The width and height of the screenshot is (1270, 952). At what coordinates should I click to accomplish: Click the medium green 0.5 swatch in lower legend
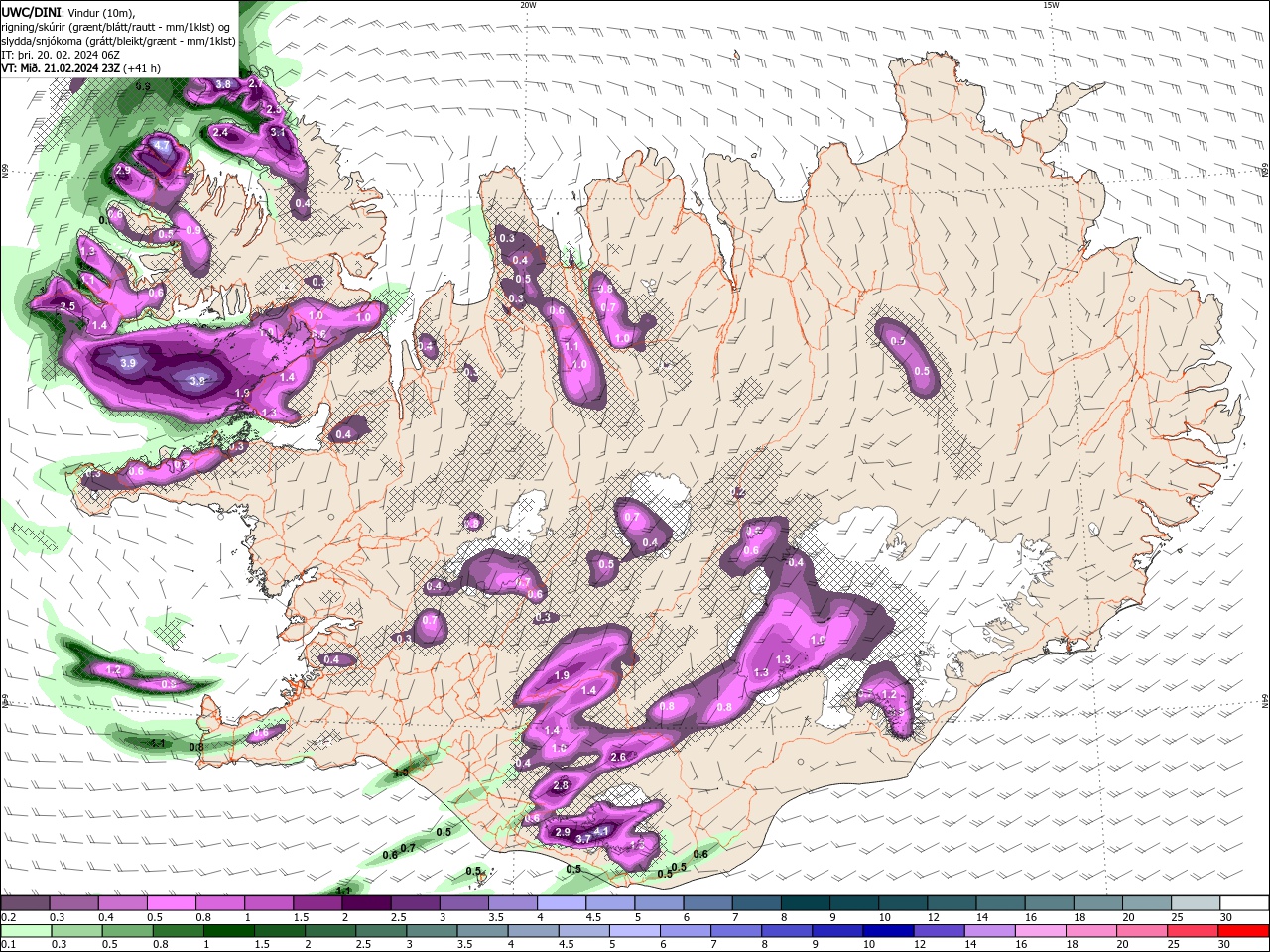point(128,931)
